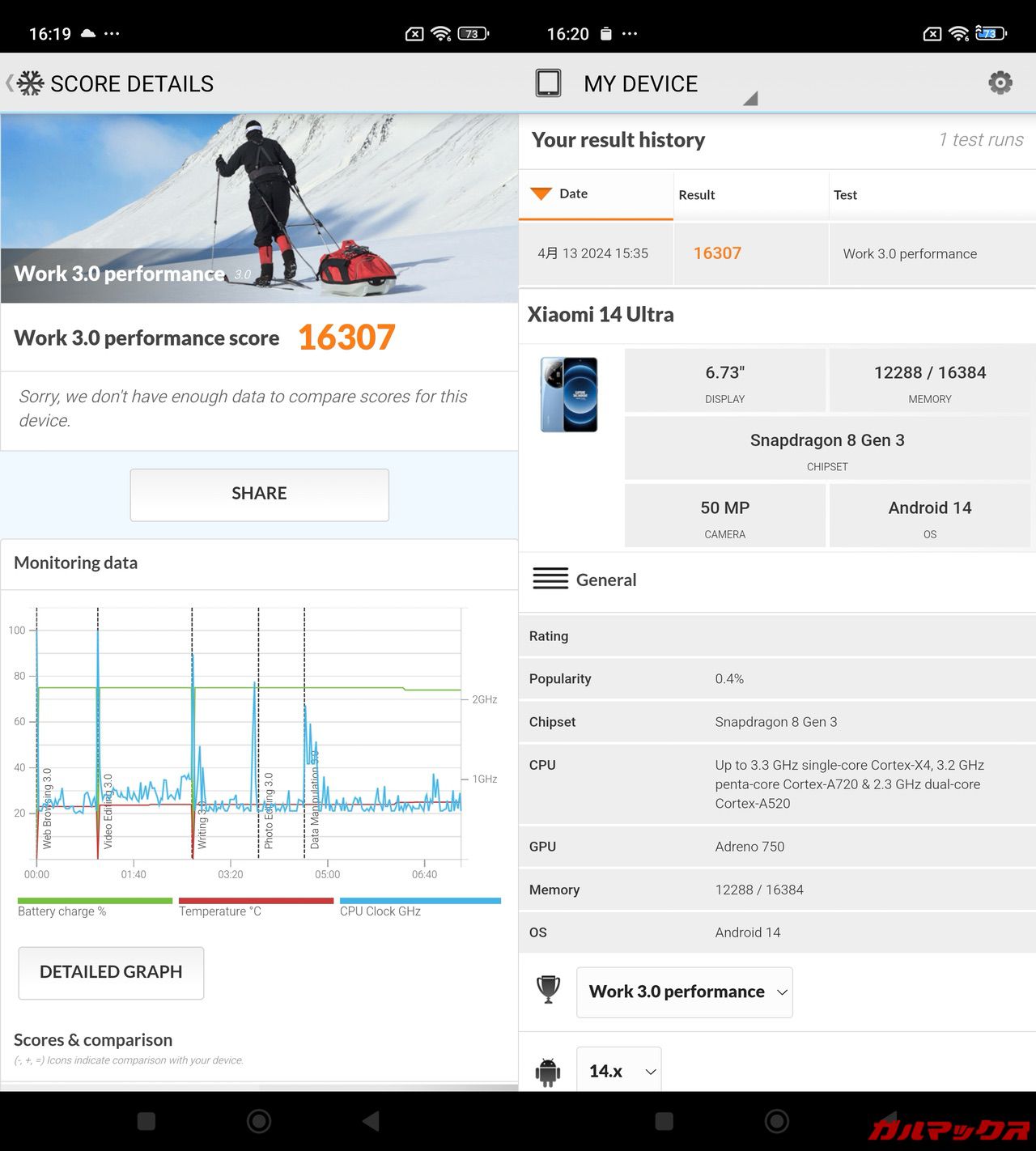The image size is (1036, 1151).
Task: Tap the snowflake back icon in Score Details
Action: pyautogui.click(x=29, y=83)
